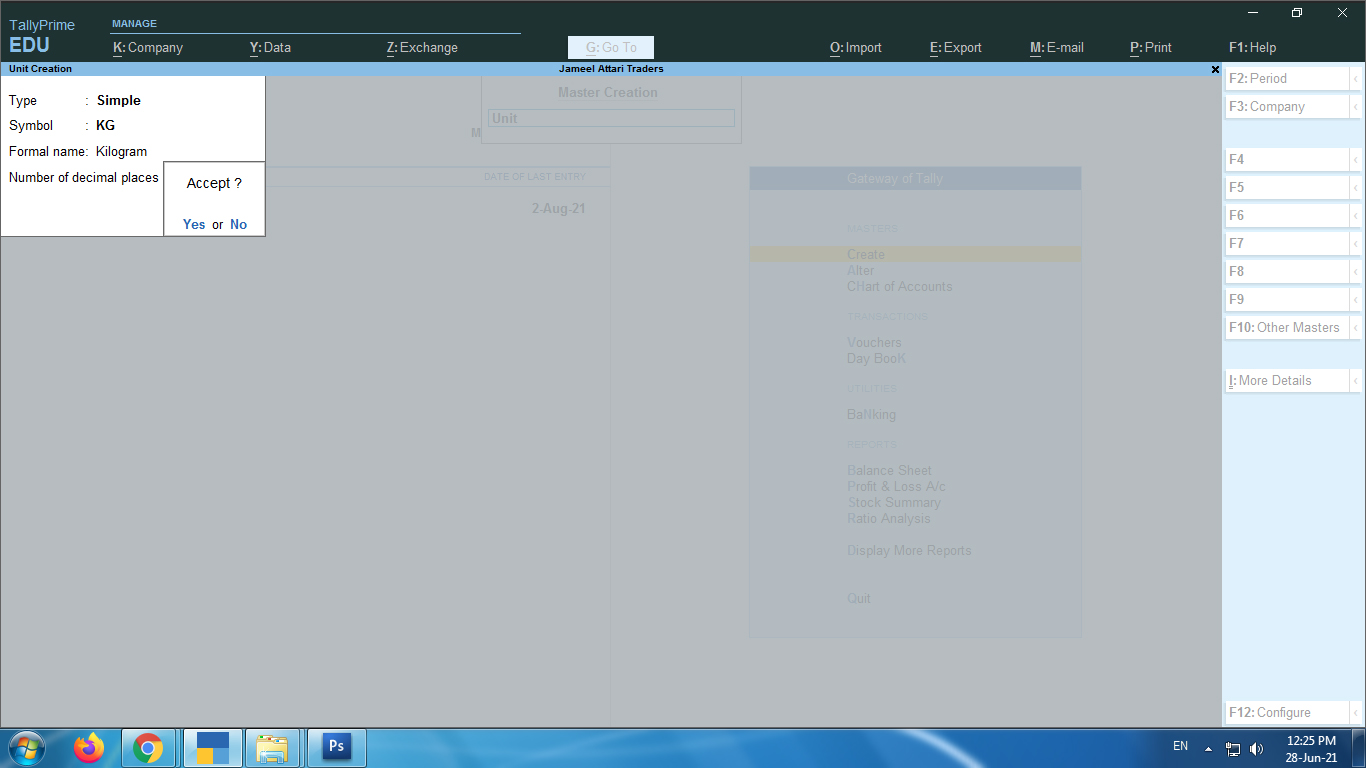
Task: Click the arrow beside F4
Action: pos(1356,159)
